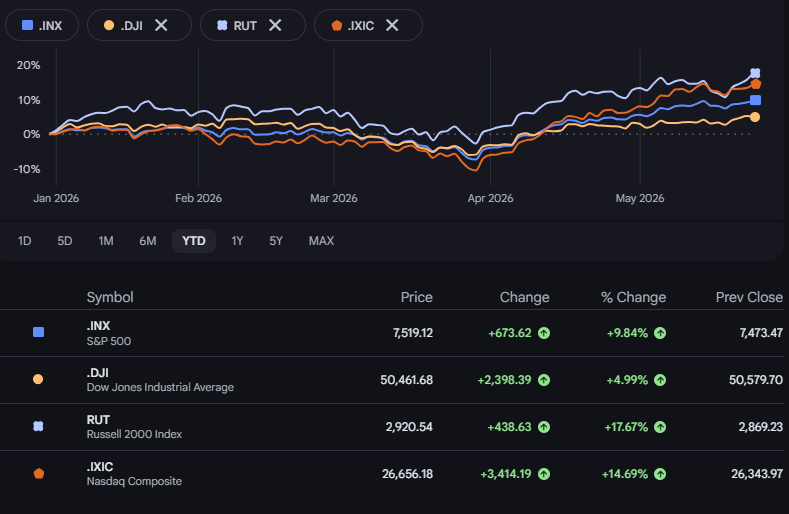This screenshot has width=789, height=514.
Task: Click the RUT chip label
Action: [x=245, y=26]
